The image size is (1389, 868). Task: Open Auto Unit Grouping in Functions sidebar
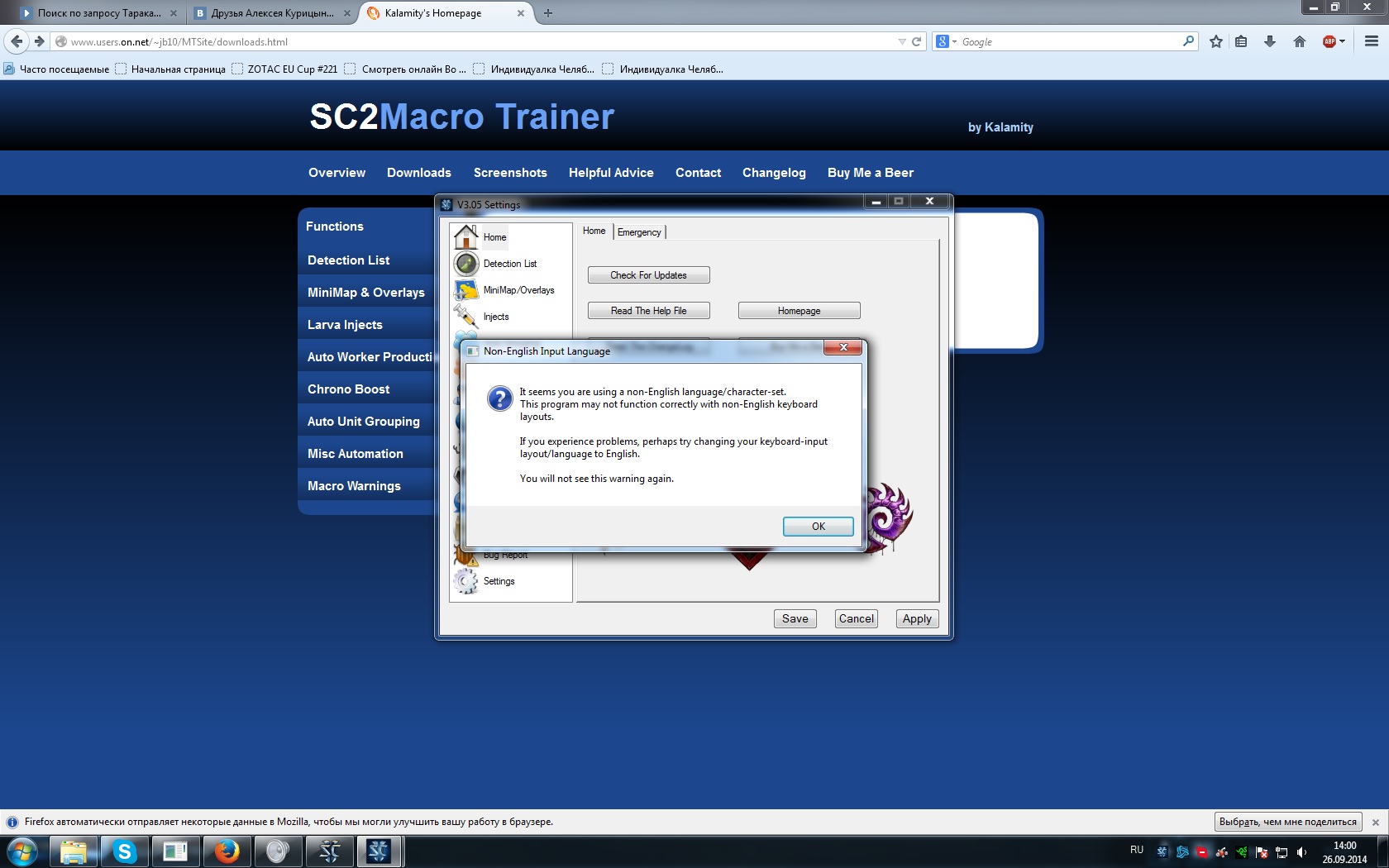coord(364,422)
